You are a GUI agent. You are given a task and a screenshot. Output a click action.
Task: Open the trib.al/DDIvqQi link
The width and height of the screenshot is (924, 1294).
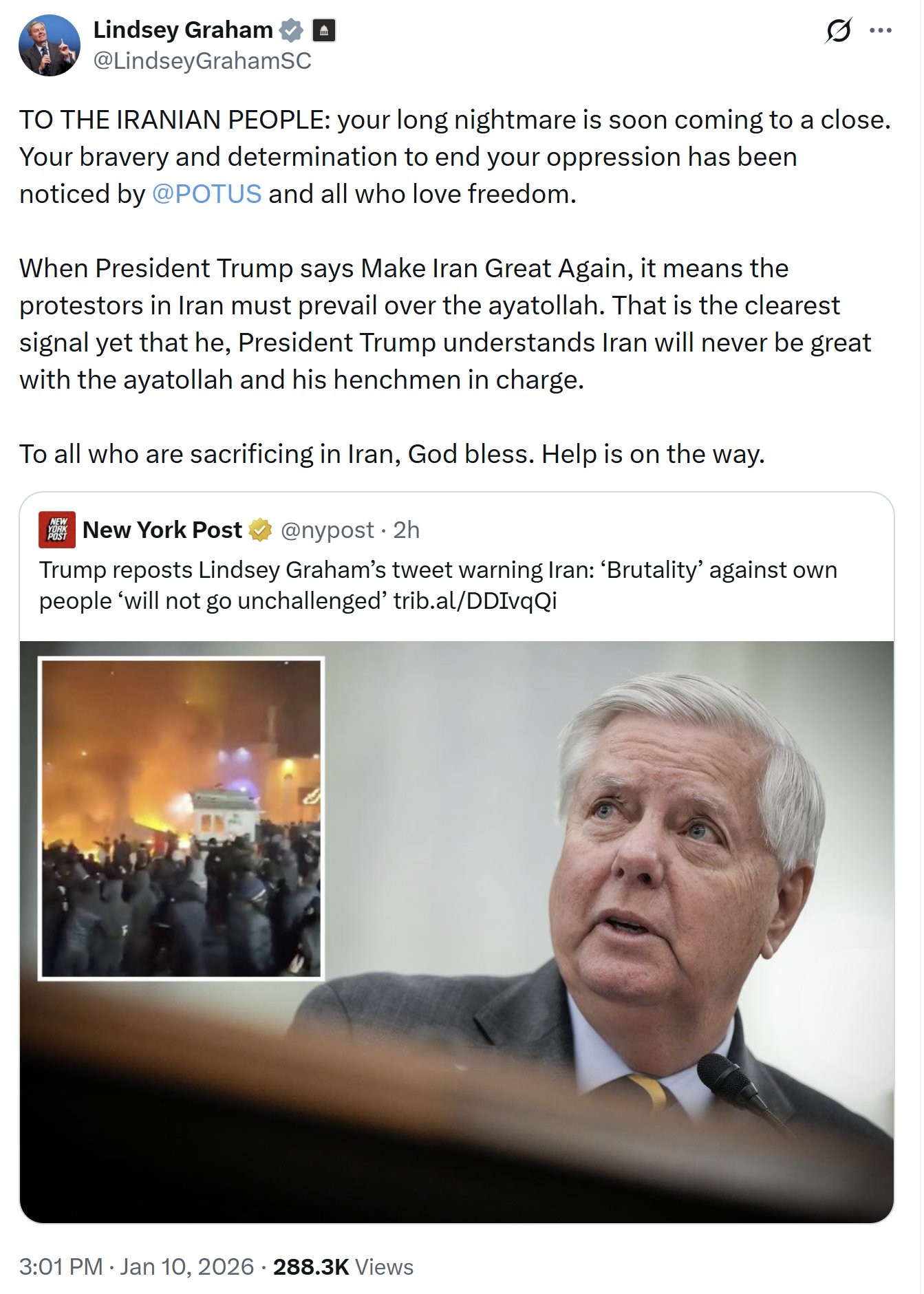point(475,601)
